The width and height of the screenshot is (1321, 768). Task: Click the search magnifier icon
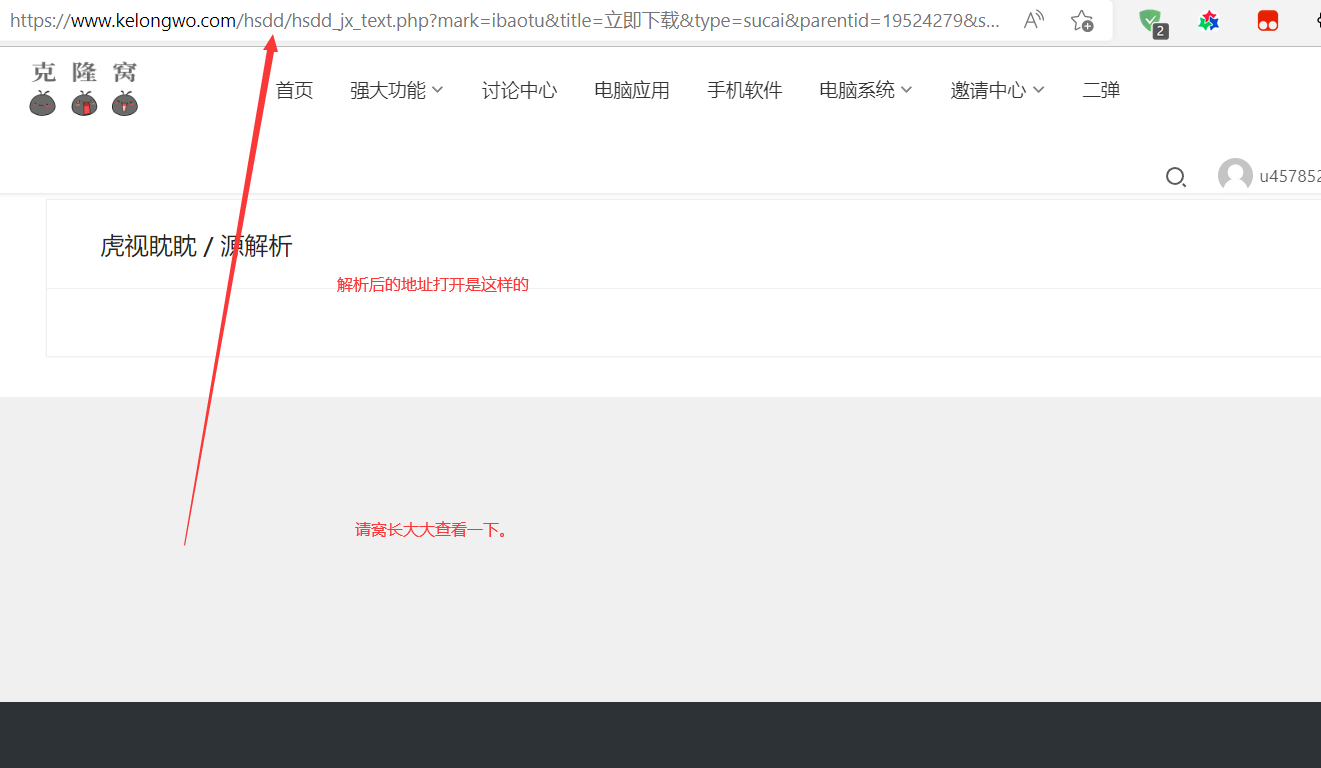[x=1176, y=177]
